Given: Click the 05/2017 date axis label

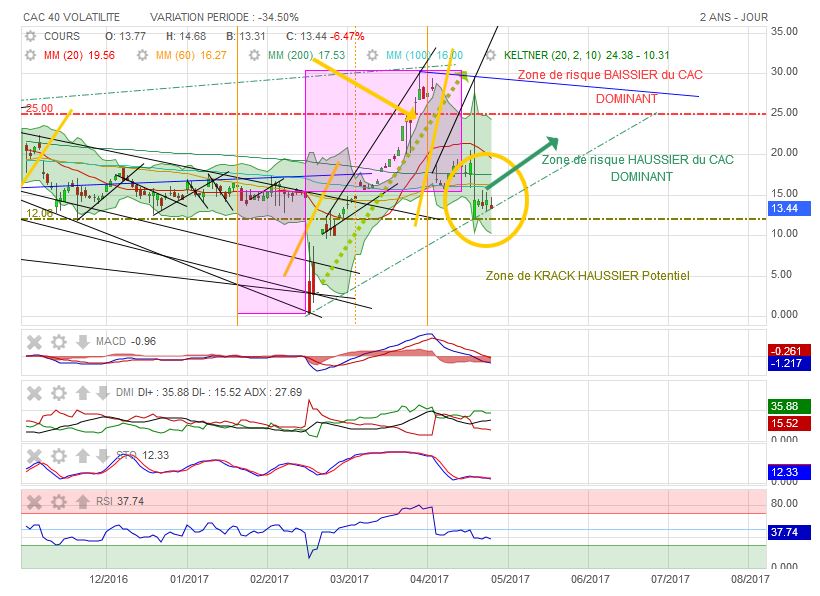Looking at the screenshot, I should pos(510,579).
